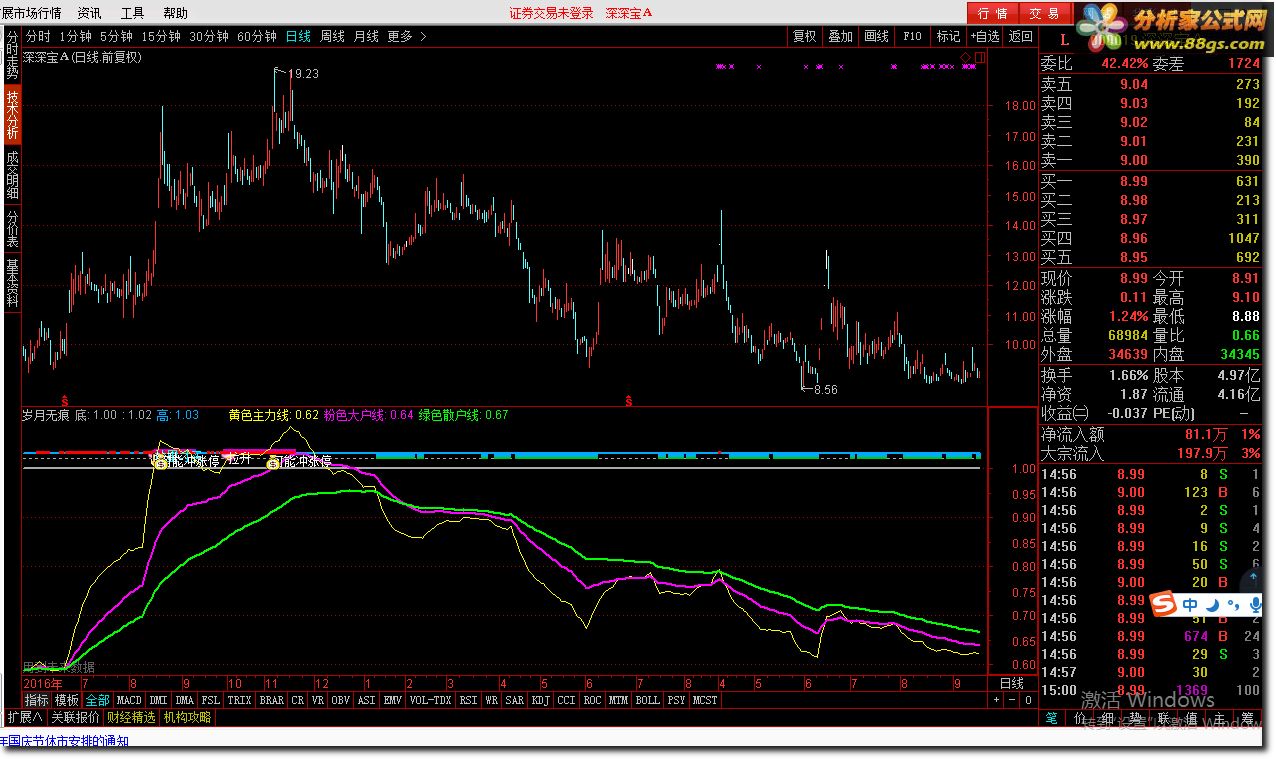The height and width of the screenshot is (759, 1276).
Task: Click the plus button beside the indicator tabs
Action: tap(996, 701)
